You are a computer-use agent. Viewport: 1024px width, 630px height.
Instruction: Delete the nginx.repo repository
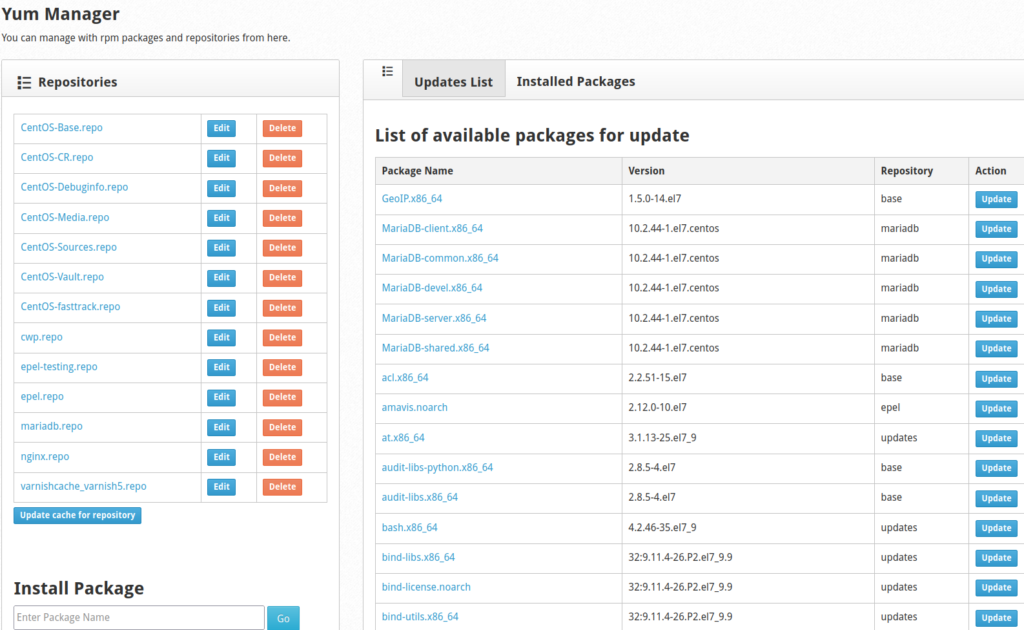point(282,457)
